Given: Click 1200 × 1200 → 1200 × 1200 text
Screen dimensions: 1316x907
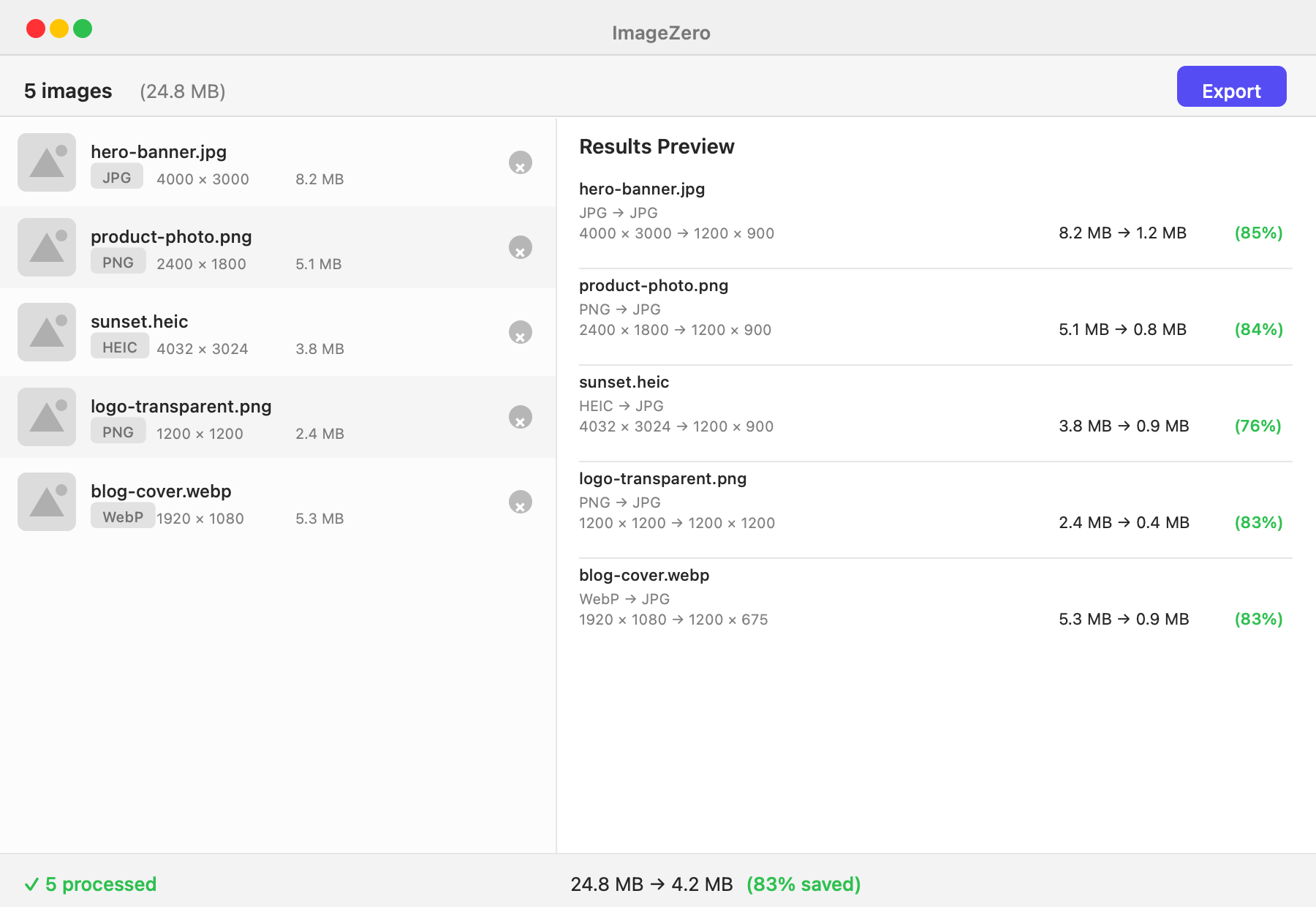Looking at the screenshot, I should coord(677,523).
